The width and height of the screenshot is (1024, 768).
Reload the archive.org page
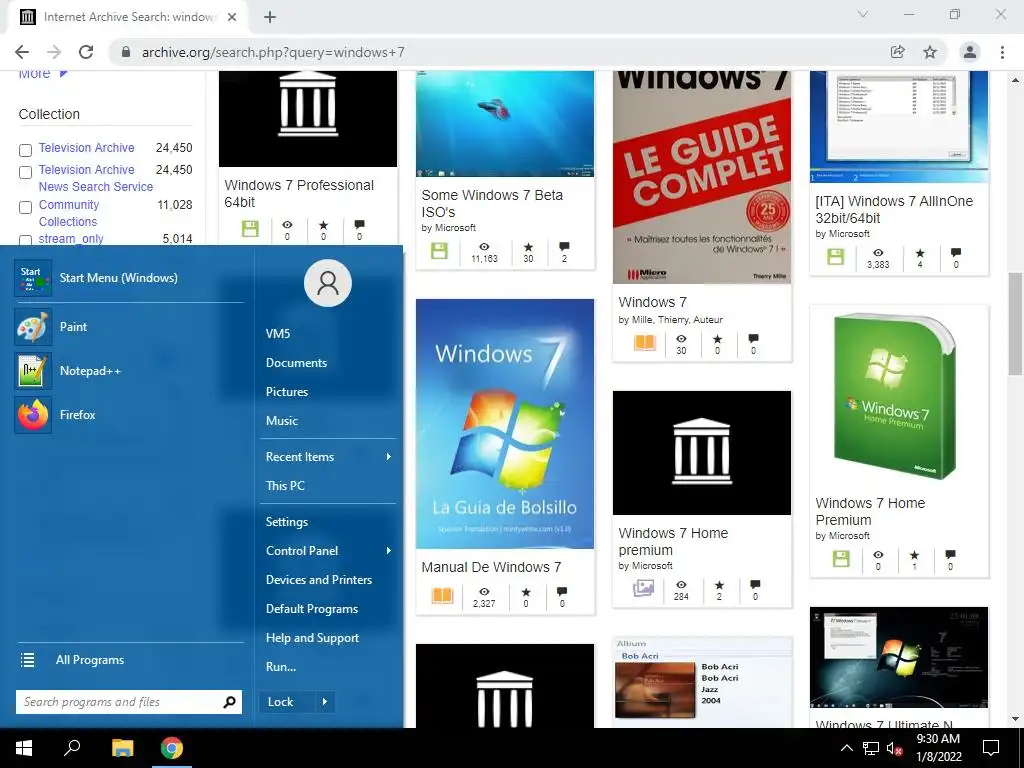(x=86, y=52)
